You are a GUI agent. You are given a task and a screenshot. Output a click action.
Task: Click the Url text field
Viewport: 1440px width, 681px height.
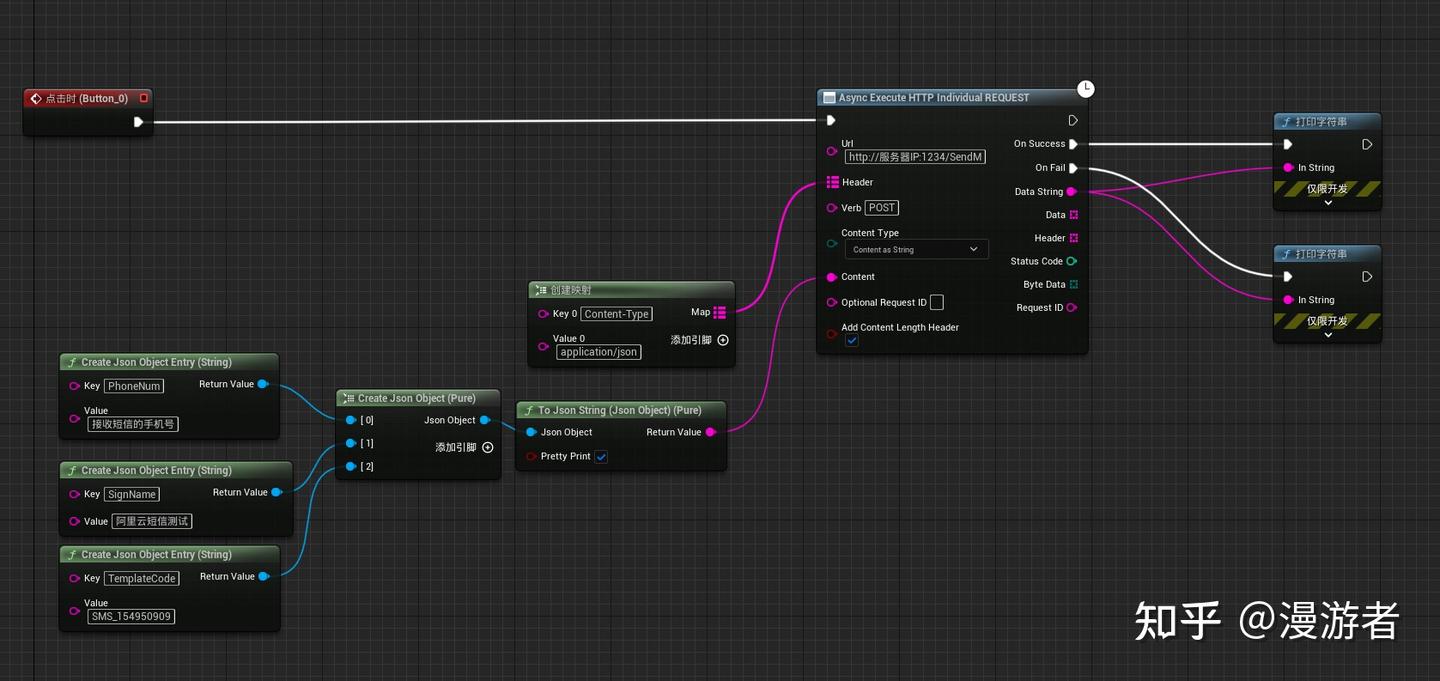(x=916, y=157)
